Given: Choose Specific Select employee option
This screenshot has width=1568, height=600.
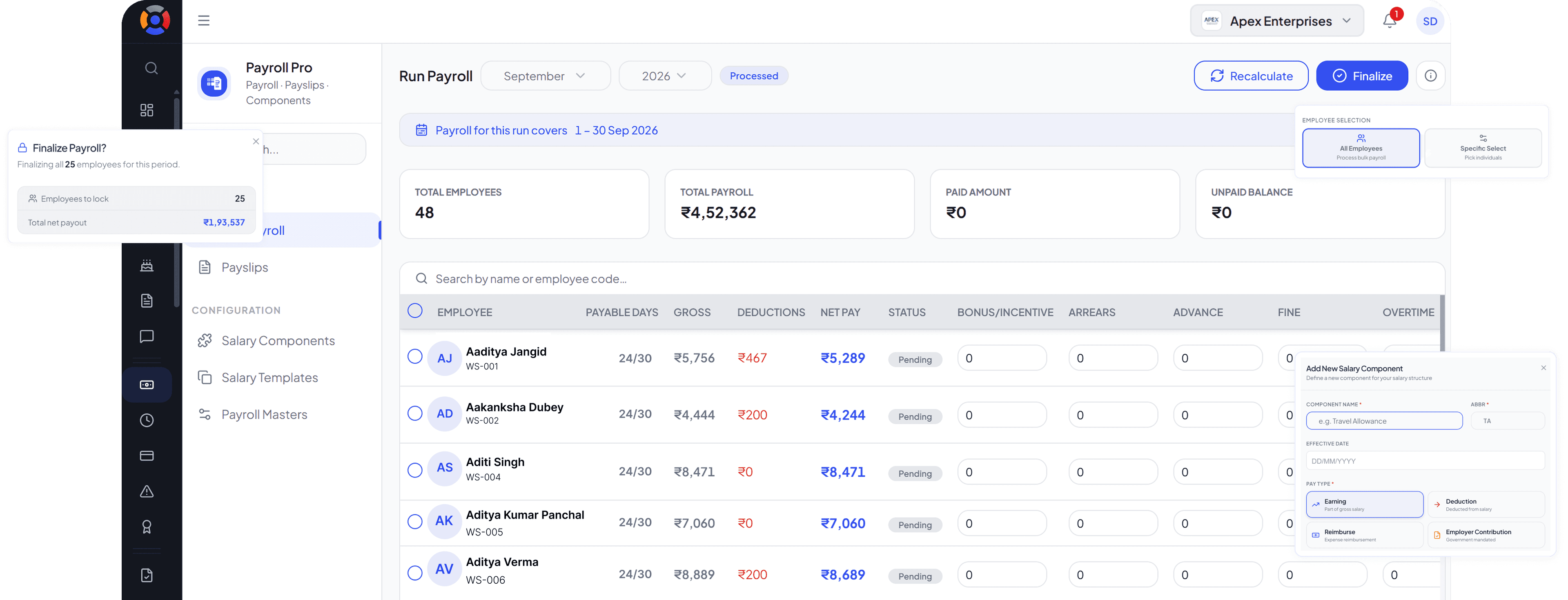Looking at the screenshot, I should [x=1483, y=148].
